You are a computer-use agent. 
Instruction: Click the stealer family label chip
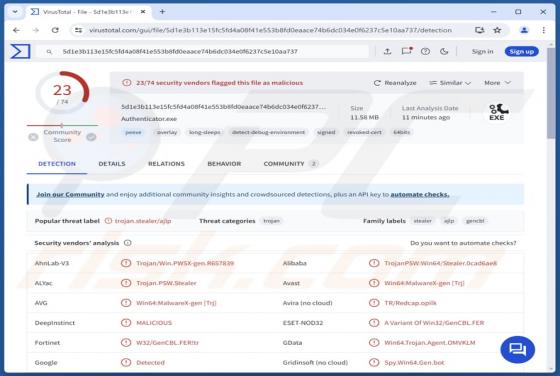pos(422,221)
